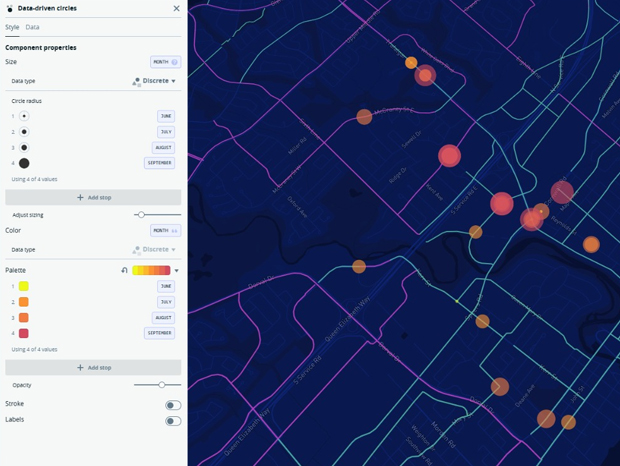
Task: Click the 'Using 4 of 4 values' text under Circle radius
Action: pyautogui.click(x=34, y=179)
